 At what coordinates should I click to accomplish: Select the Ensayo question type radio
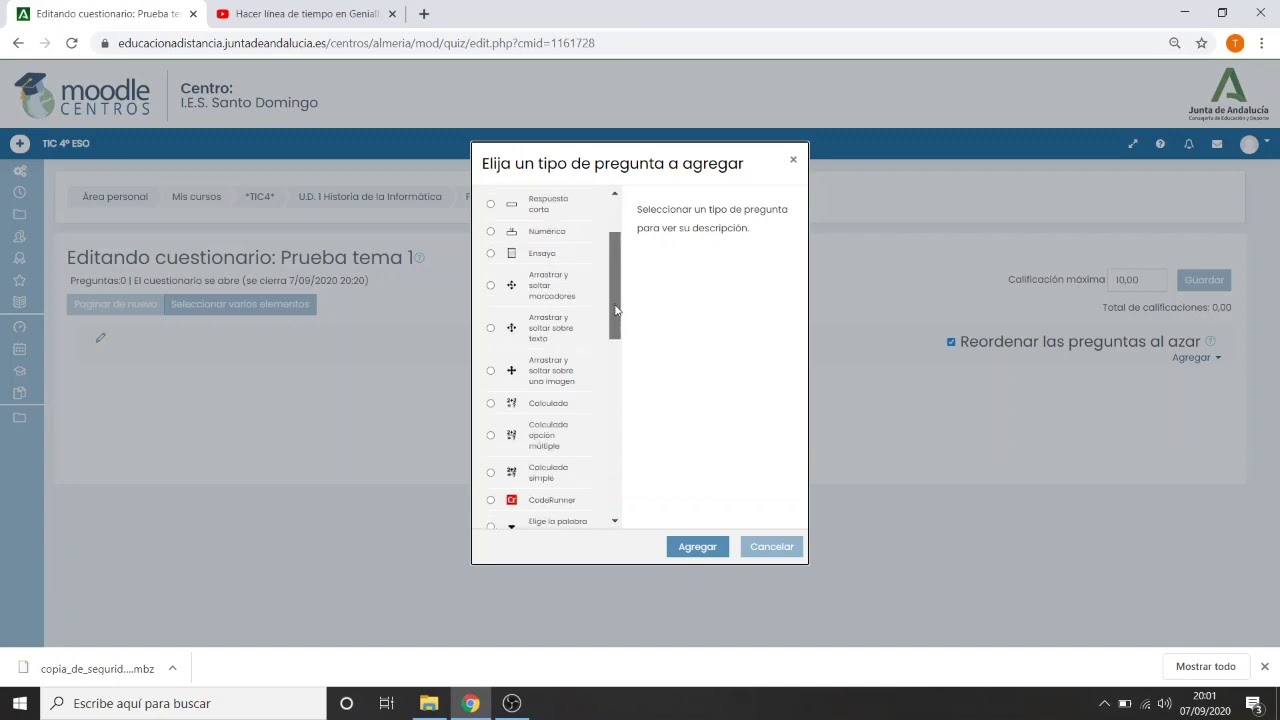pyautogui.click(x=490, y=253)
